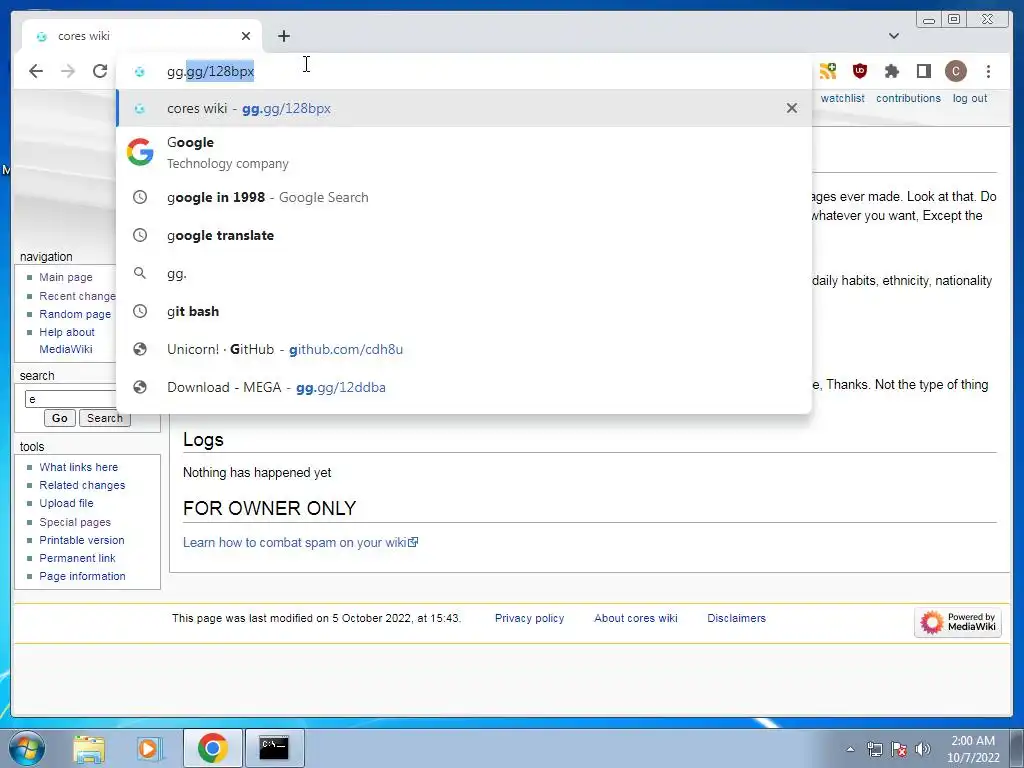
Task: Open Windows Media Player taskbar icon
Action: pos(149,749)
